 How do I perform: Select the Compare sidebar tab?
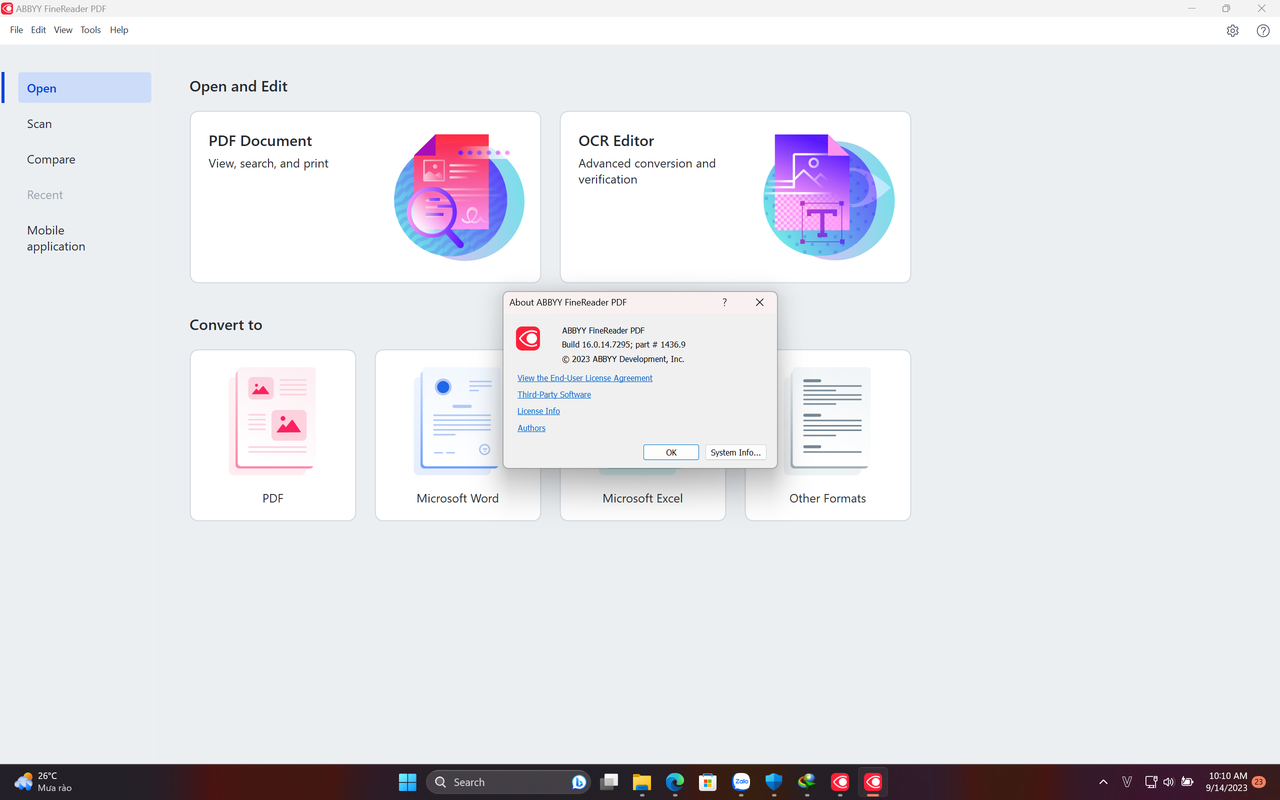(x=84, y=159)
